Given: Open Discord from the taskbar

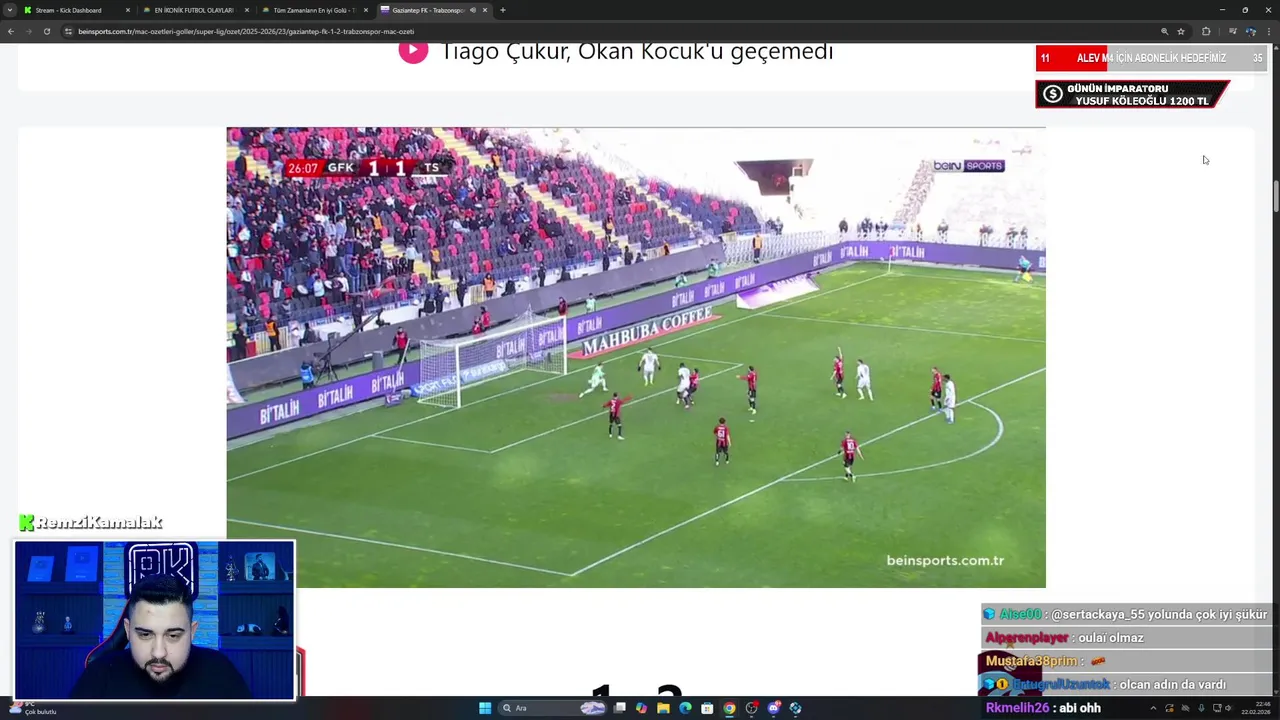Looking at the screenshot, I should [x=773, y=708].
